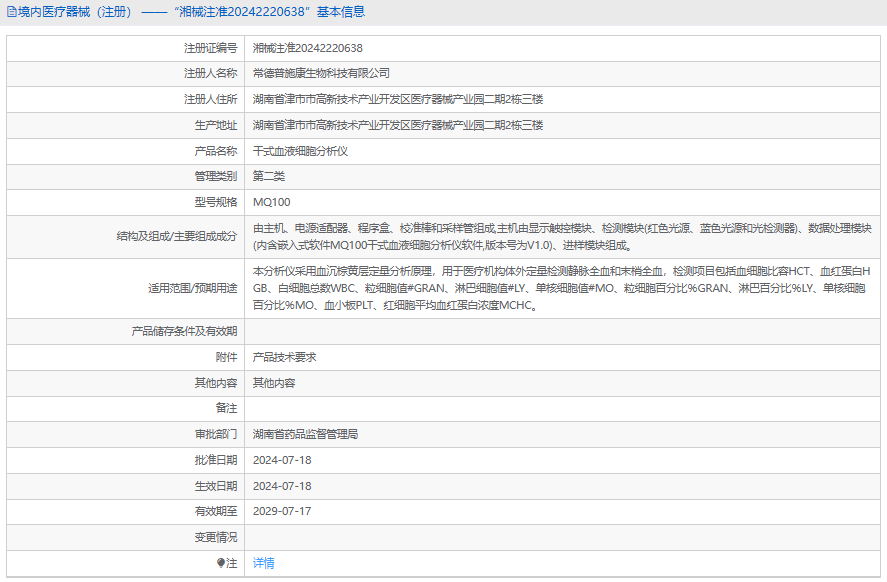Screen dimensions: 887x582
Task: Click 其他内容 value in other content row
Action: tap(274, 383)
